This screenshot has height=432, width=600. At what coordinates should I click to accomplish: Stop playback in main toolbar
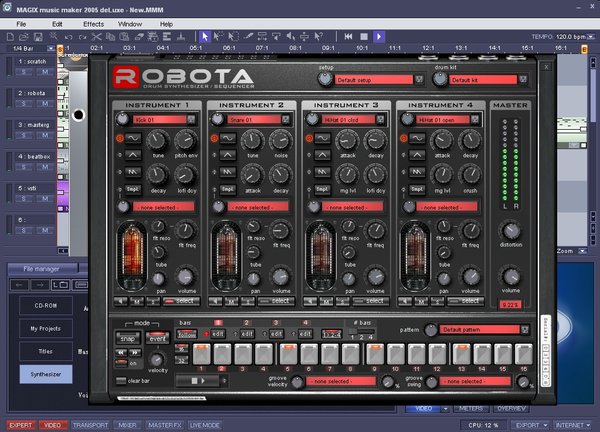tap(364, 37)
